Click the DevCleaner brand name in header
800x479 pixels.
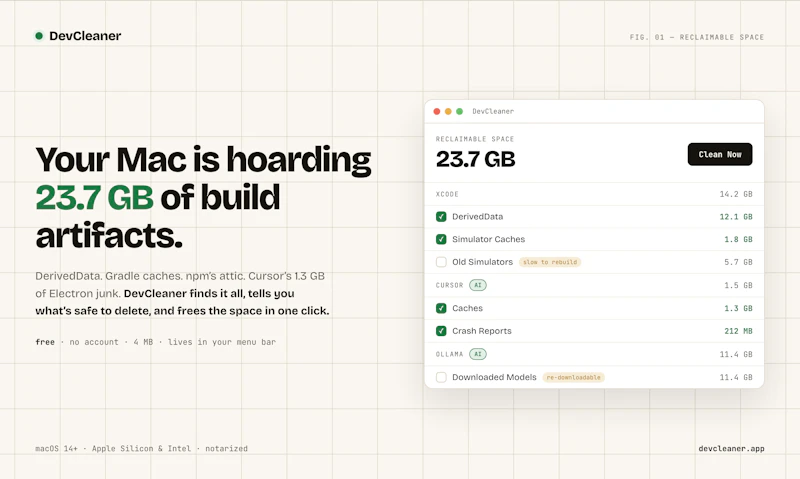(85, 36)
